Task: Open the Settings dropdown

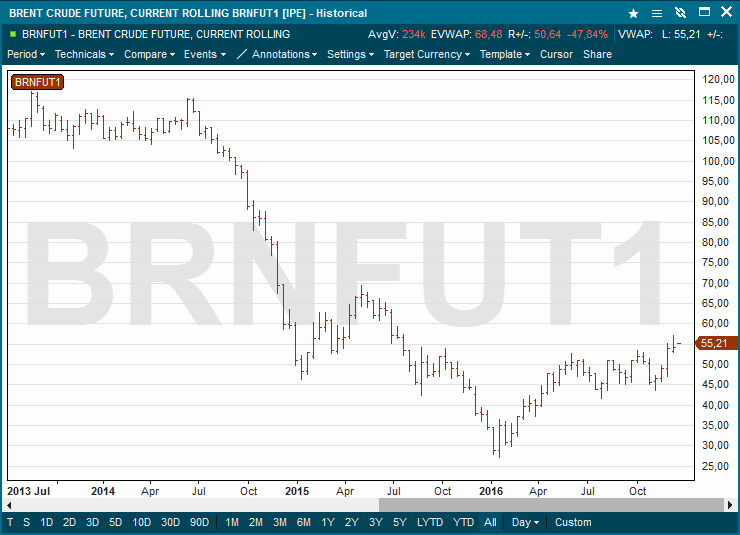Action: click(351, 54)
